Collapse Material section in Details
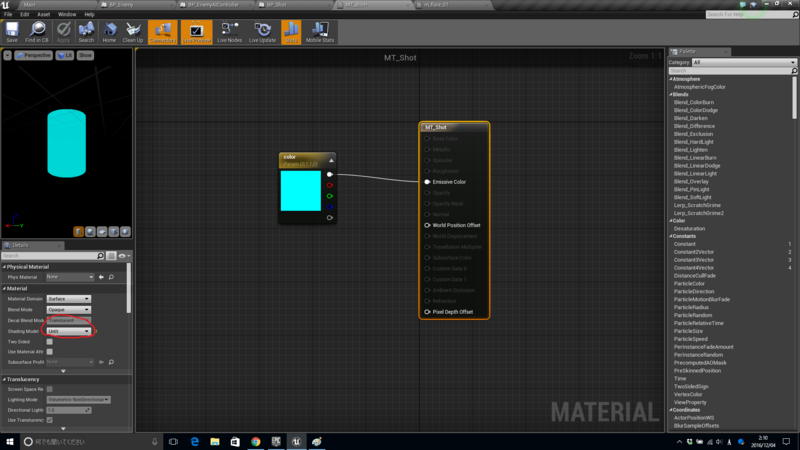 (x=5, y=288)
